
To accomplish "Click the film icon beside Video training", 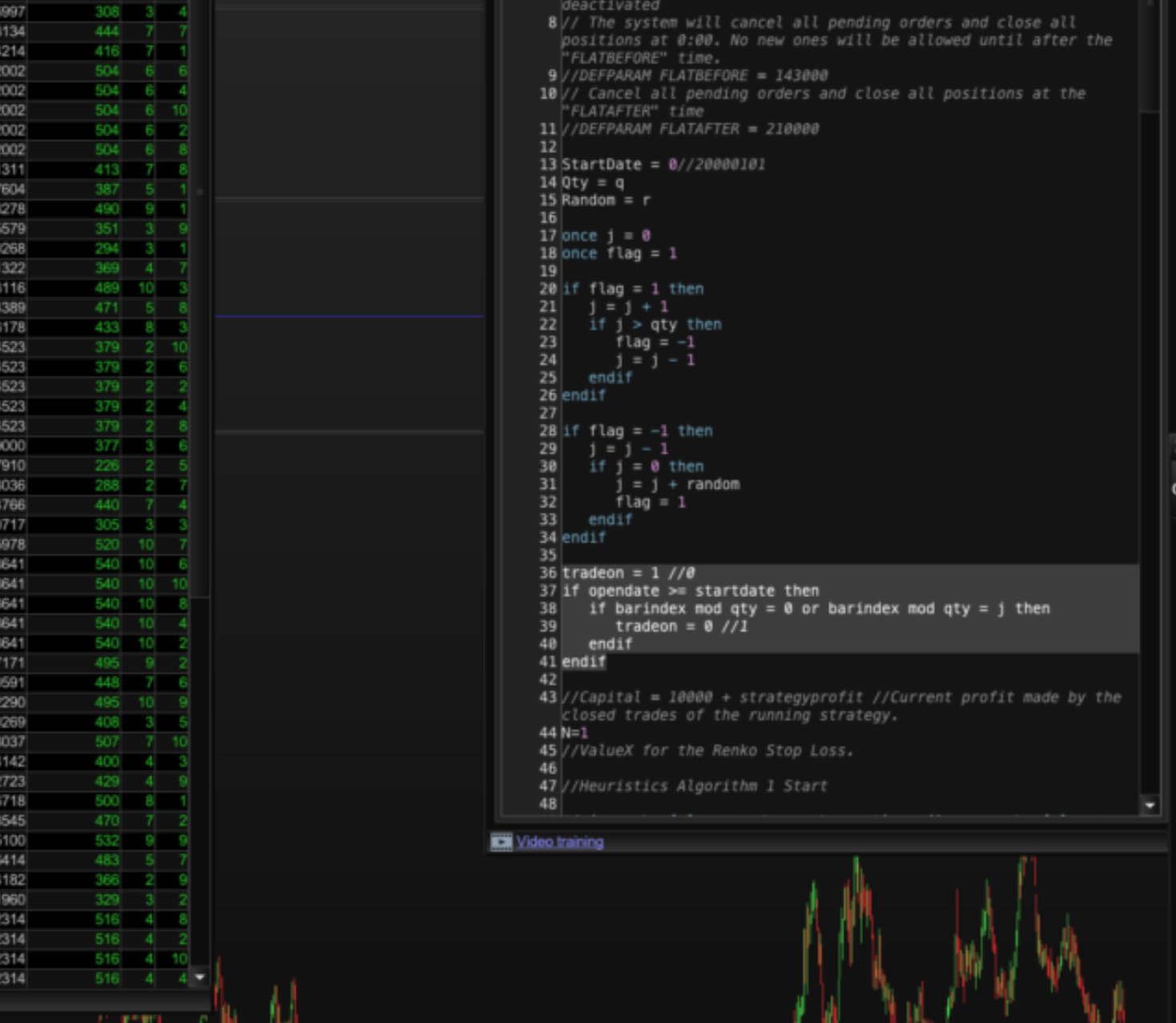I will point(501,842).
